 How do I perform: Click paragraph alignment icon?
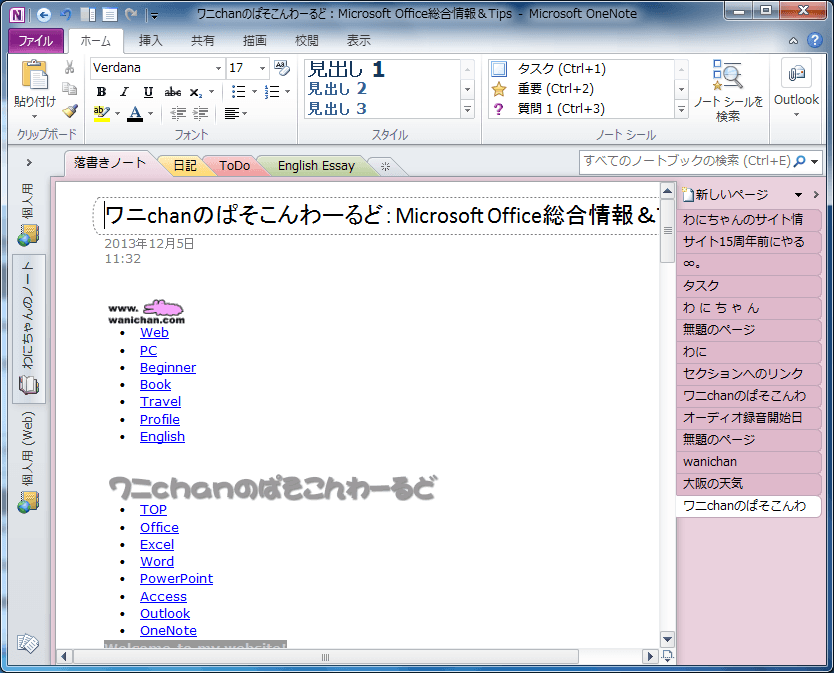(x=231, y=113)
